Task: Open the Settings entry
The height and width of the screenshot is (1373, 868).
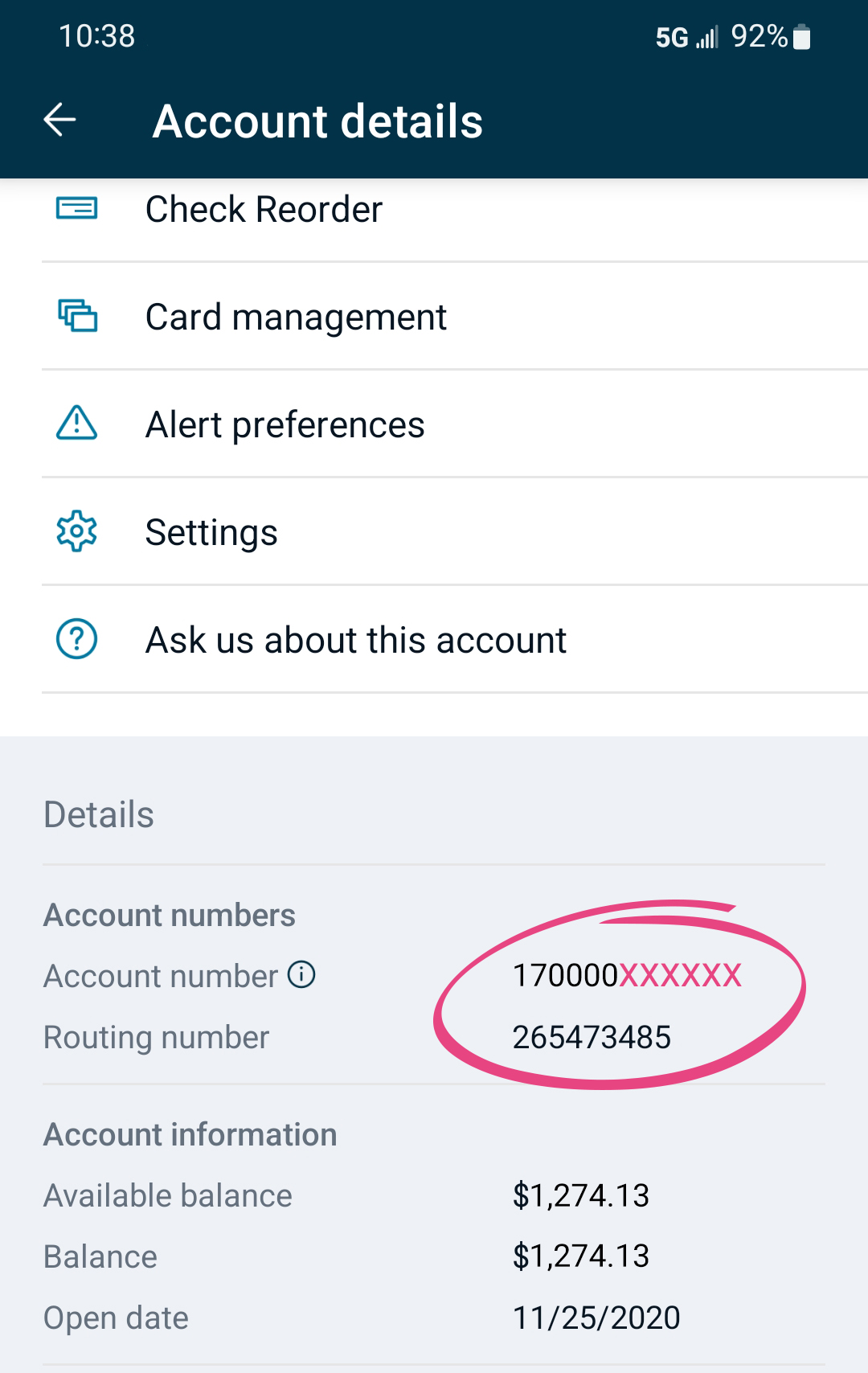Action: pos(211,532)
